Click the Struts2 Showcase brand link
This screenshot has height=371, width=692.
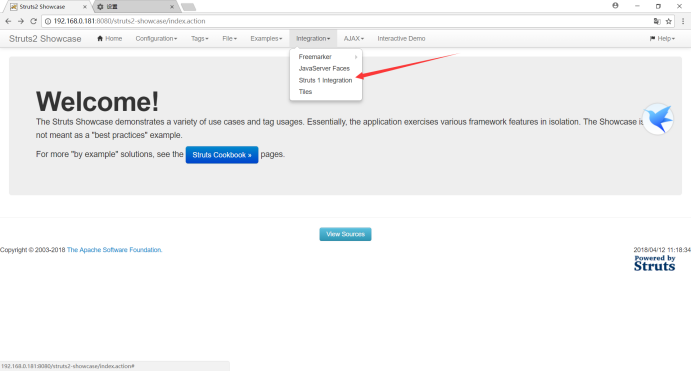[x=45, y=39]
